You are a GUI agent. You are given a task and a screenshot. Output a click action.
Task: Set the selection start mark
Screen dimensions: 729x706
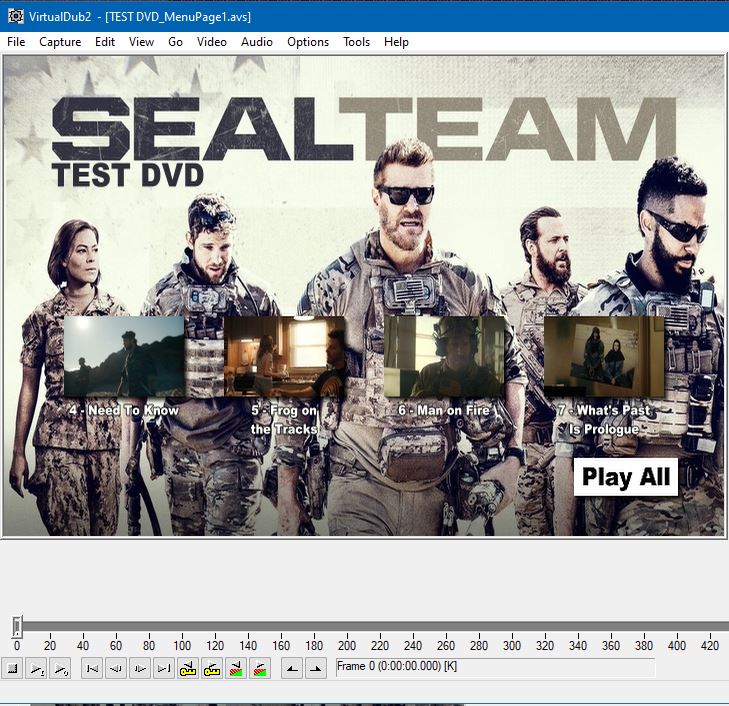292,669
